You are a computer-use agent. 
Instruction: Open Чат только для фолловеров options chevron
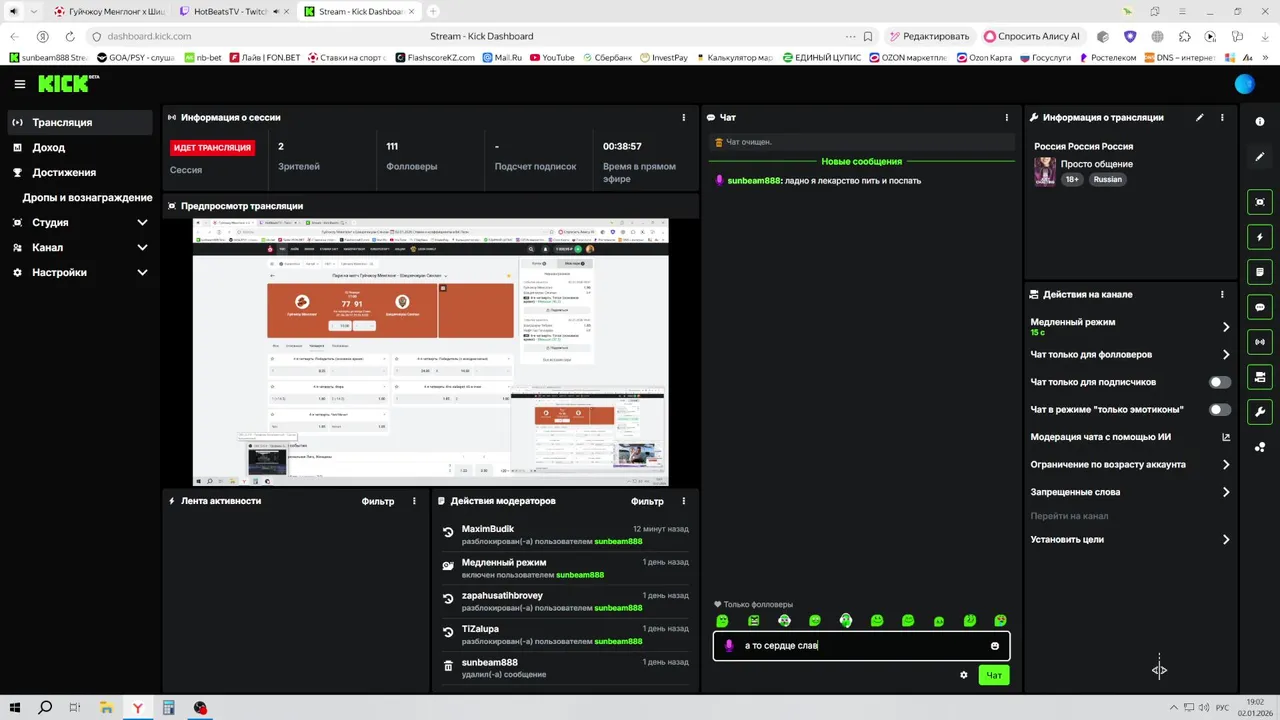tap(1226, 354)
